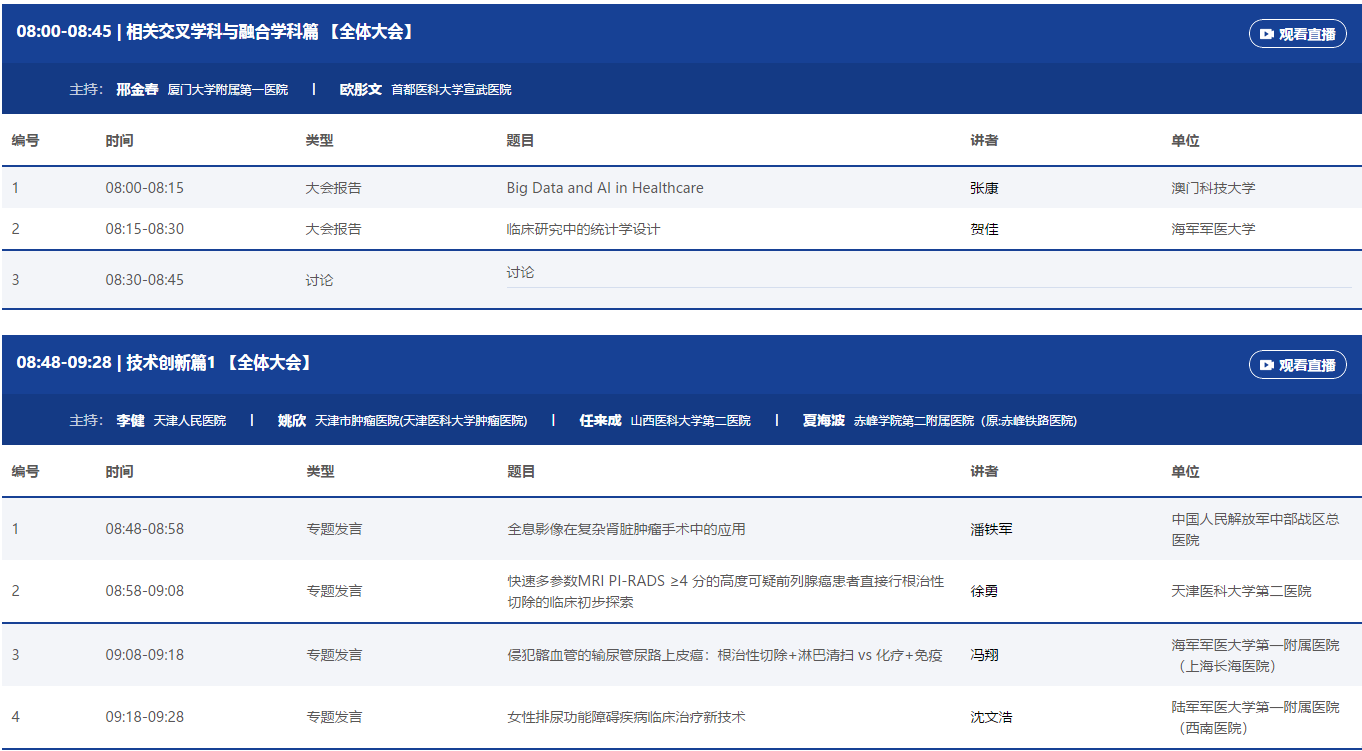Image resolution: width=1362 pixels, height=751 pixels.
Task: Watch live stream of 技术创新篇1 session
Action: tap(1297, 365)
